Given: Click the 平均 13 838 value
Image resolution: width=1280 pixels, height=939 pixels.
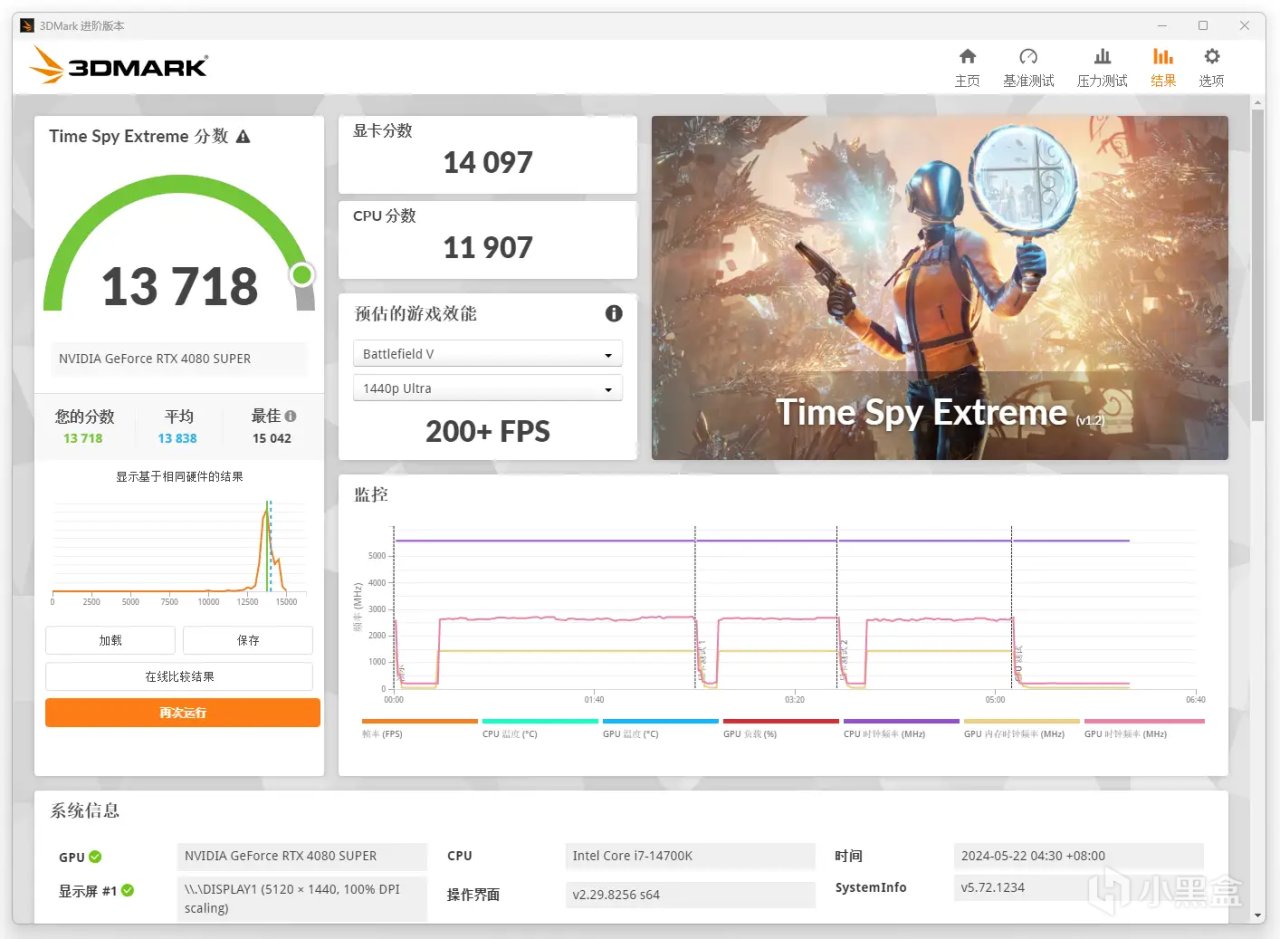Looking at the screenshot, I should 177,438.
